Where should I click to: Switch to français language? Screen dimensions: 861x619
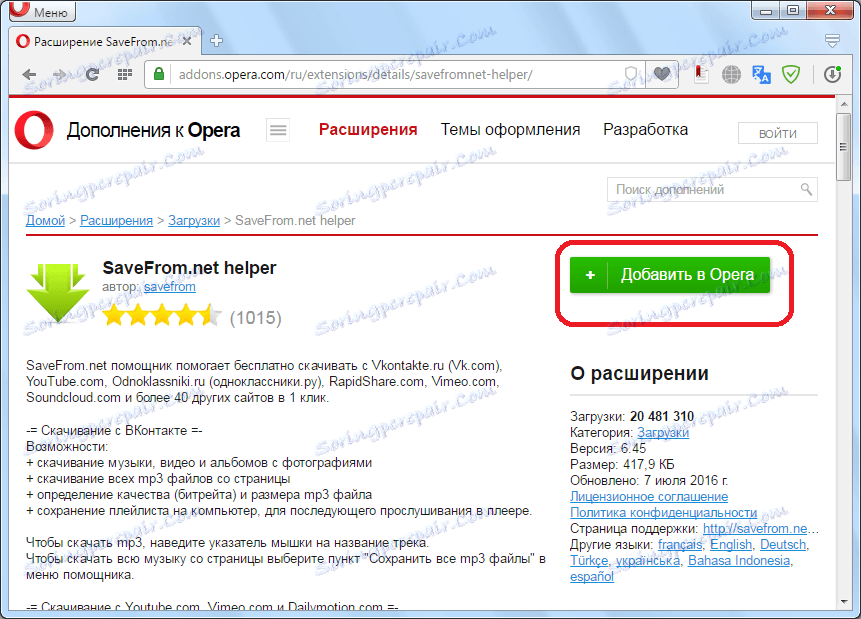pyautogui.click(x=680, y=544)
